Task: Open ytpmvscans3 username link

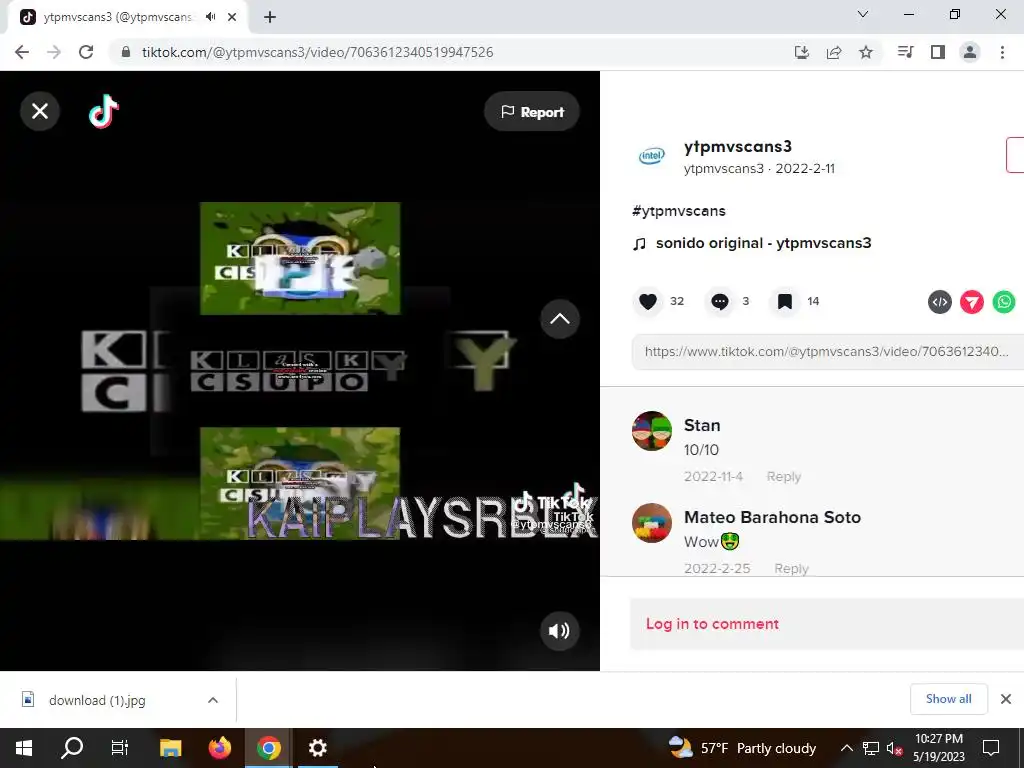Action: pyautogui.click(x=737, y=146)
